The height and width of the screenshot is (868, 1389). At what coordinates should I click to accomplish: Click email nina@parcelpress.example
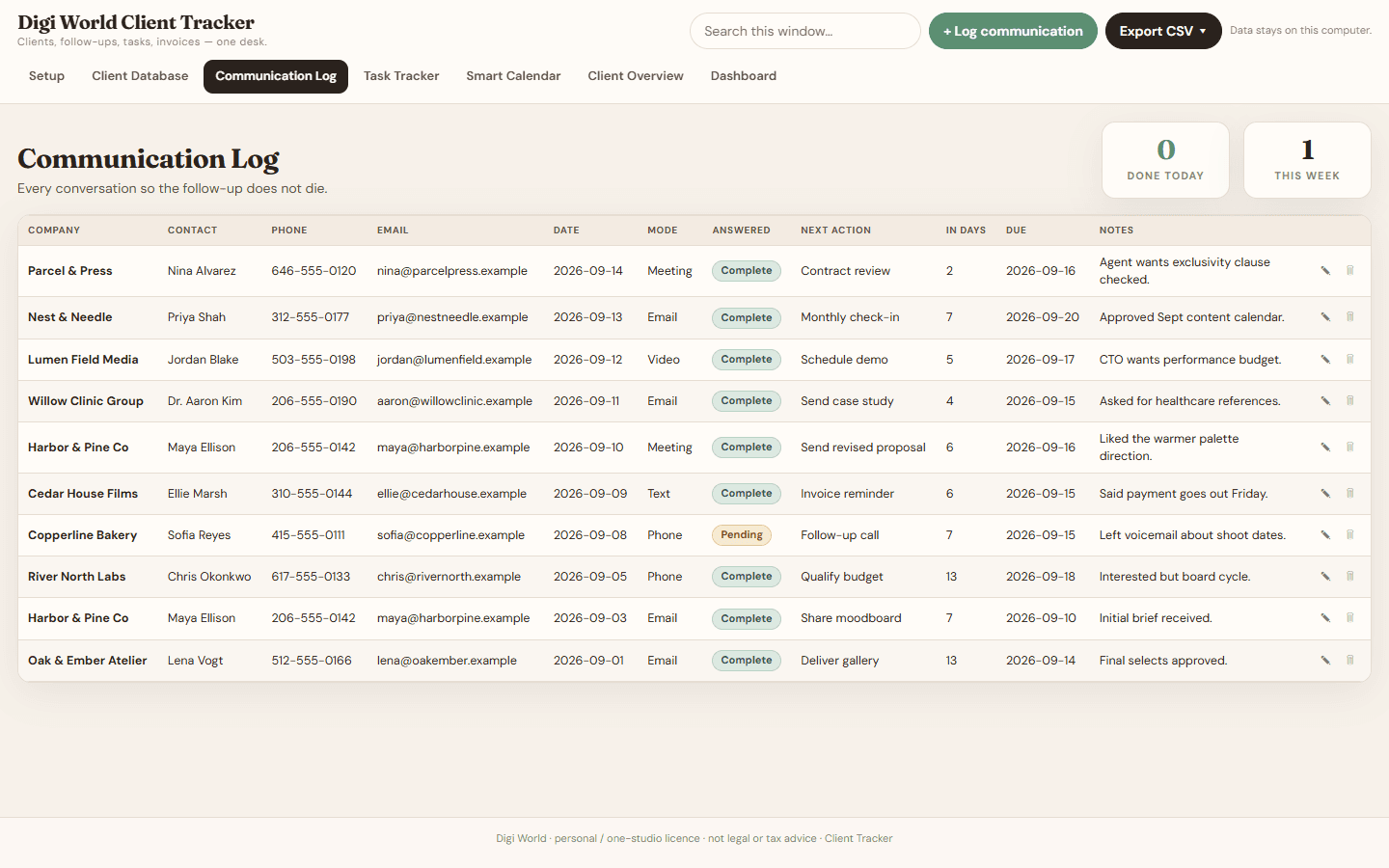[x=452, y=271]
